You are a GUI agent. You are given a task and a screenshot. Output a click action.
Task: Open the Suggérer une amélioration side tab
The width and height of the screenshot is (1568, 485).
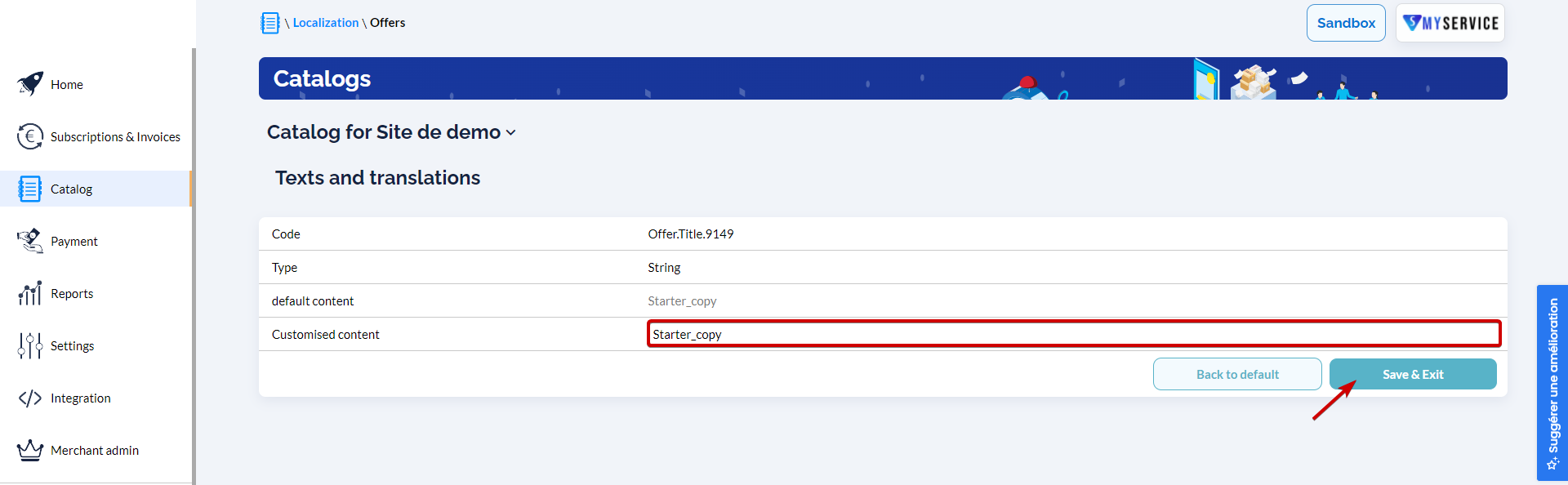point(1552,383)
